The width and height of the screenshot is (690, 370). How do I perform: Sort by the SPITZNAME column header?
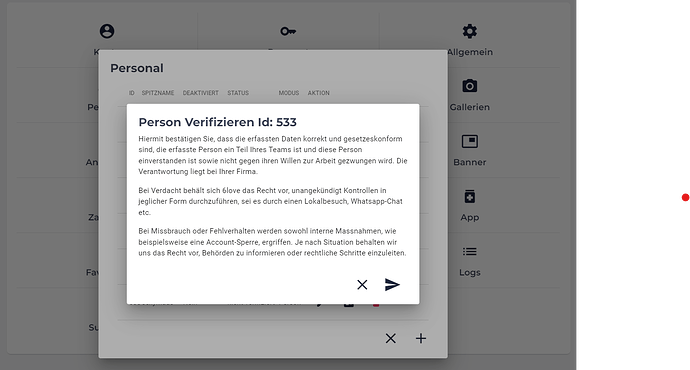(158, 93)
